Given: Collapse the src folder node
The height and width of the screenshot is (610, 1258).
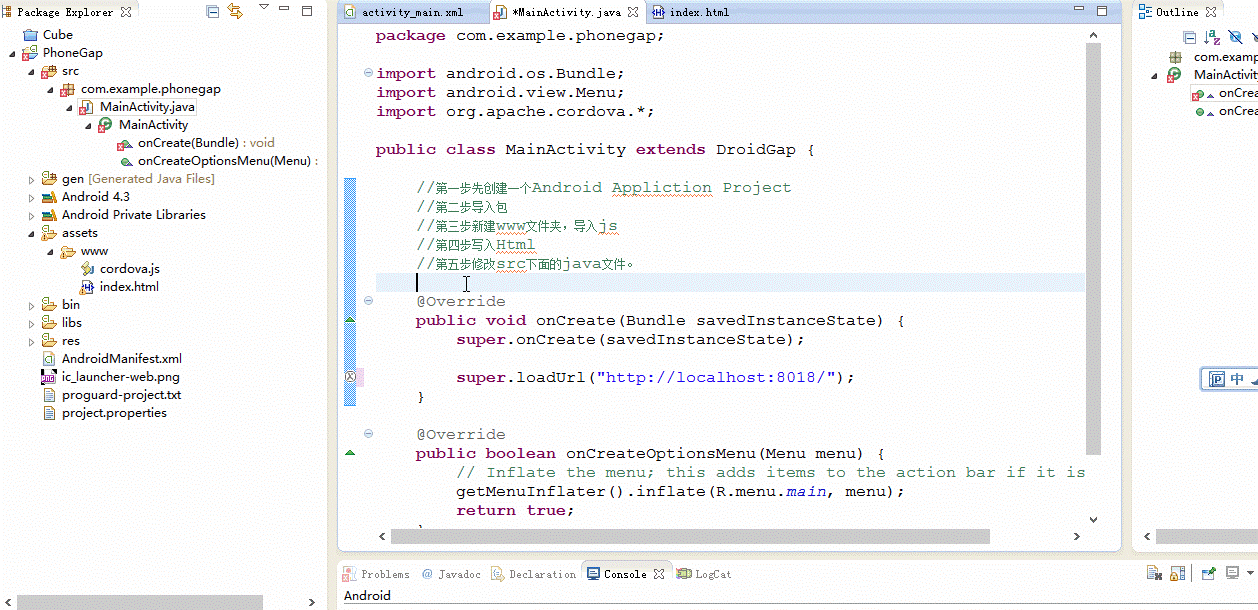Looking at the screenshot, I should pos(31,71).
